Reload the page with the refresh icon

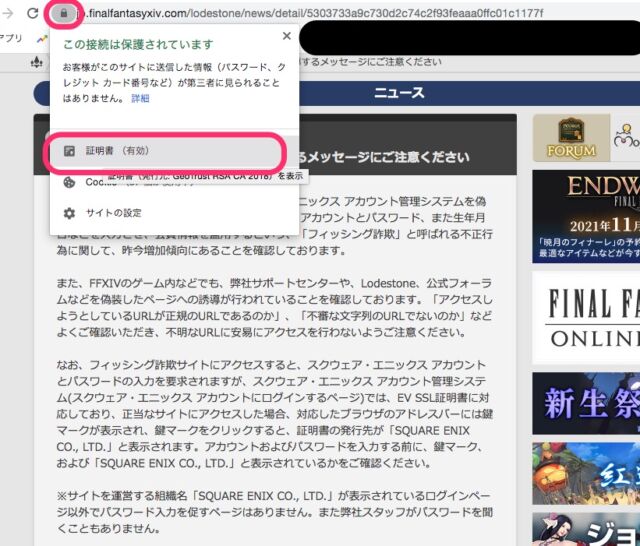(34, 14)
